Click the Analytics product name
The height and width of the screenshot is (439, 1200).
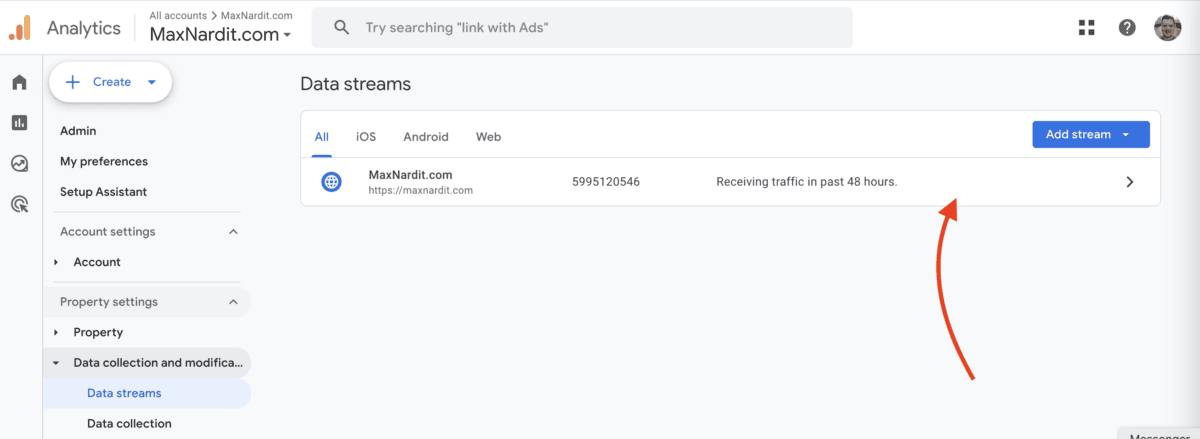click(84, 28)
